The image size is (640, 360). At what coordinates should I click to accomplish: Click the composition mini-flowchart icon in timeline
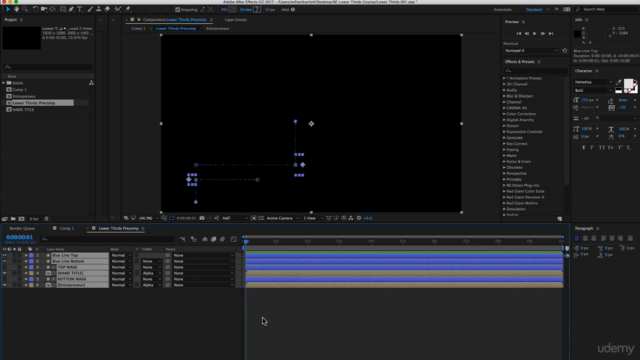[182, 239]
